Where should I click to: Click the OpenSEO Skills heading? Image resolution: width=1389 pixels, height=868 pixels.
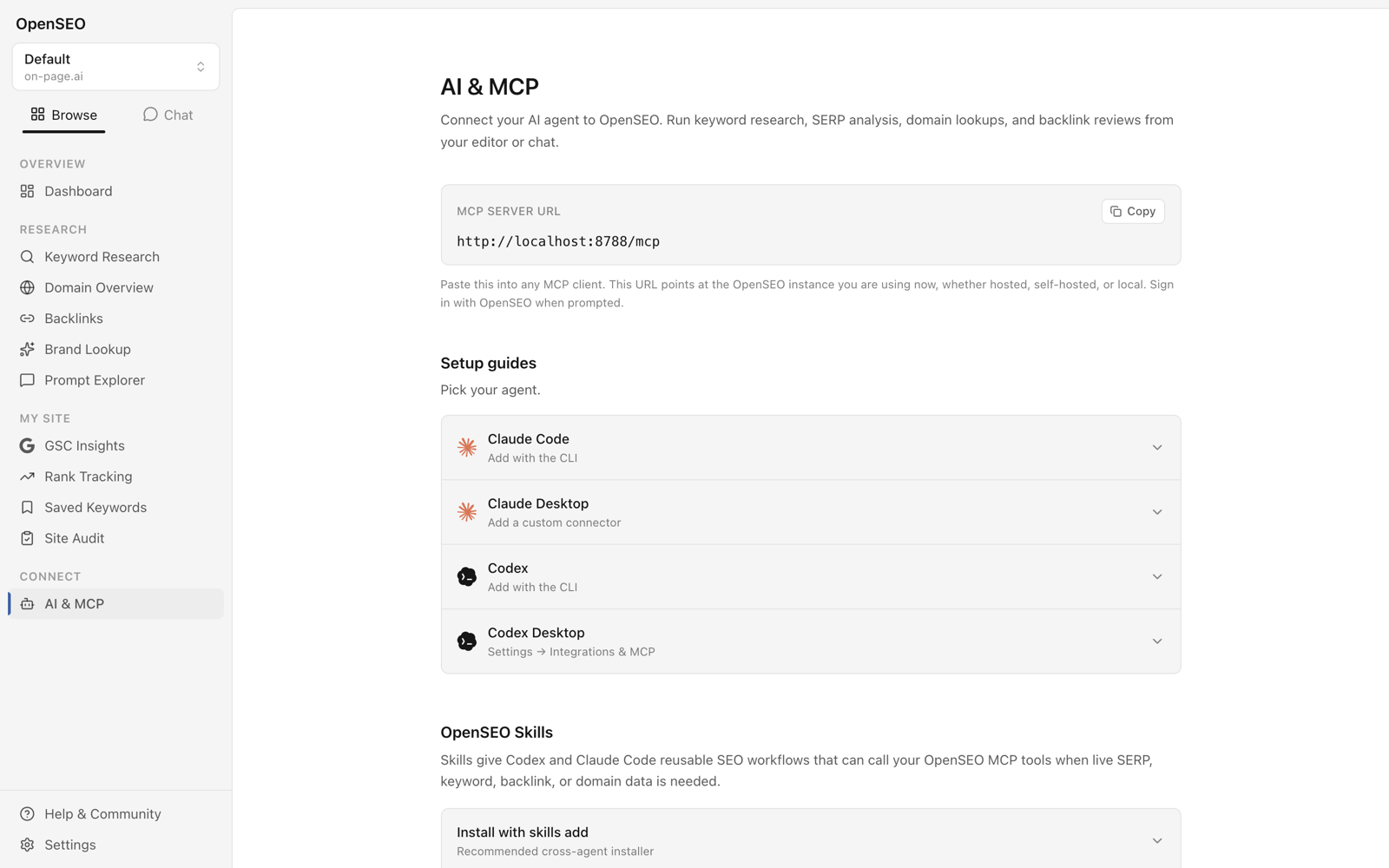(497, 733)
